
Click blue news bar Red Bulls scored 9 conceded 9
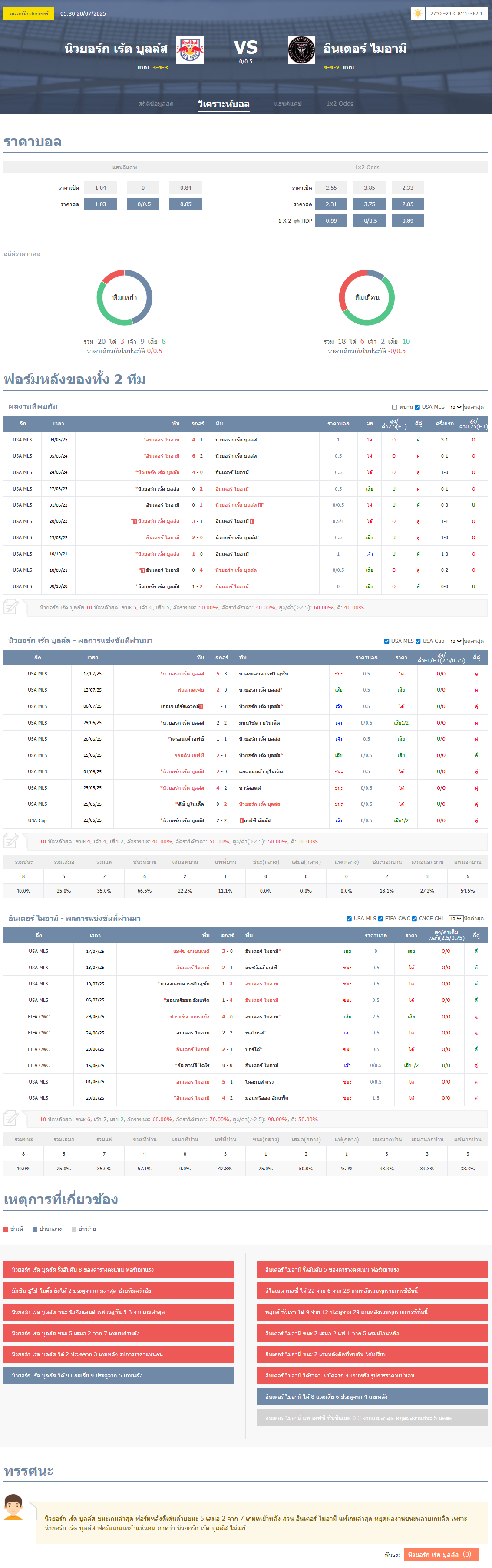click(x=119, y=1375)
